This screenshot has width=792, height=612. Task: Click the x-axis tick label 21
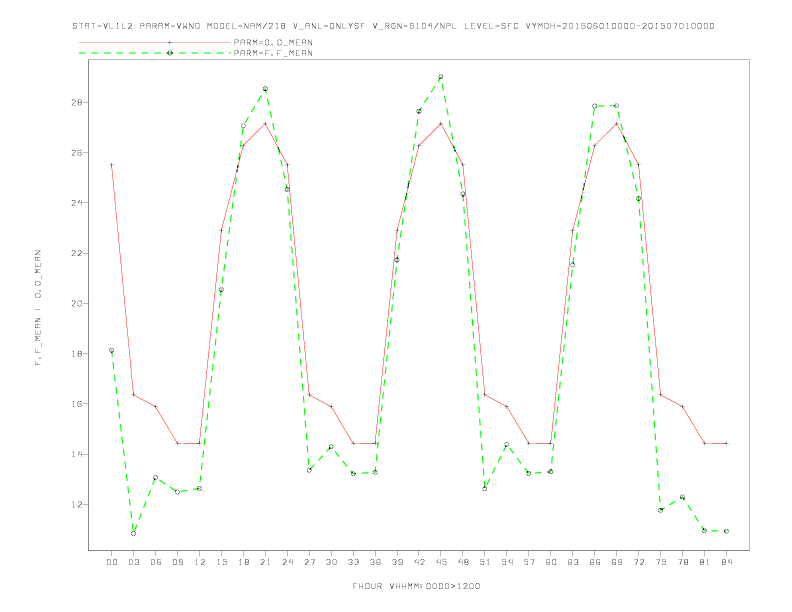pyautogui.click(x=265, y=562)
